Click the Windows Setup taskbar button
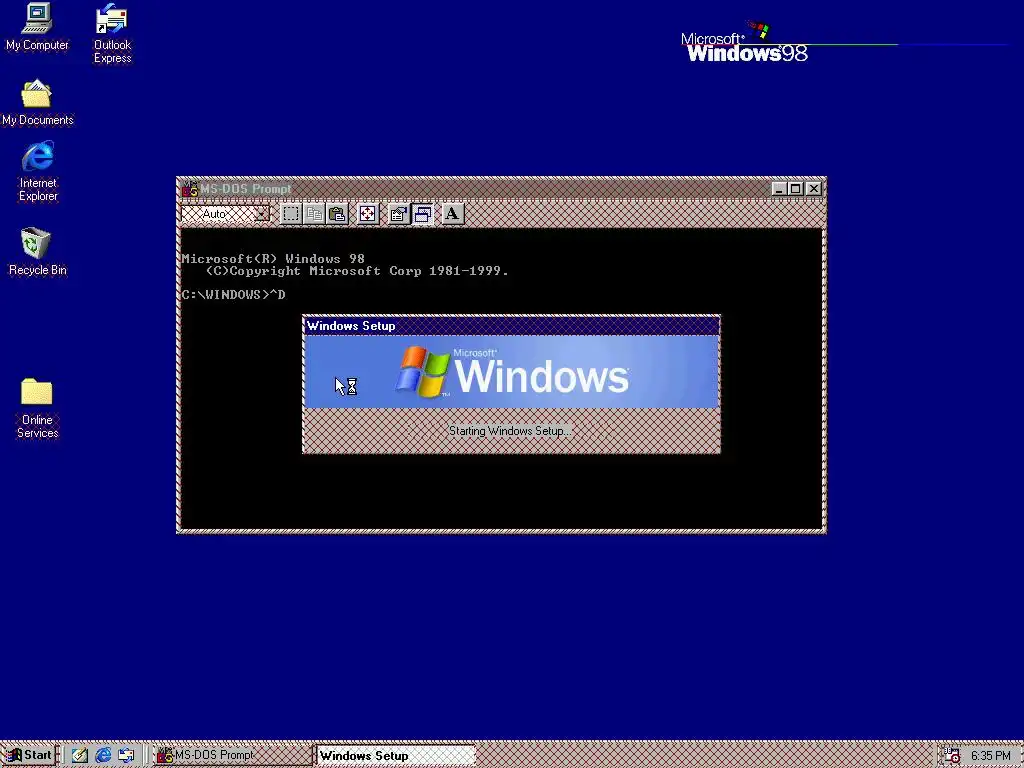The width and height of the screenshot is (1024, 768). pyautogui.click(x=396, y=756)
